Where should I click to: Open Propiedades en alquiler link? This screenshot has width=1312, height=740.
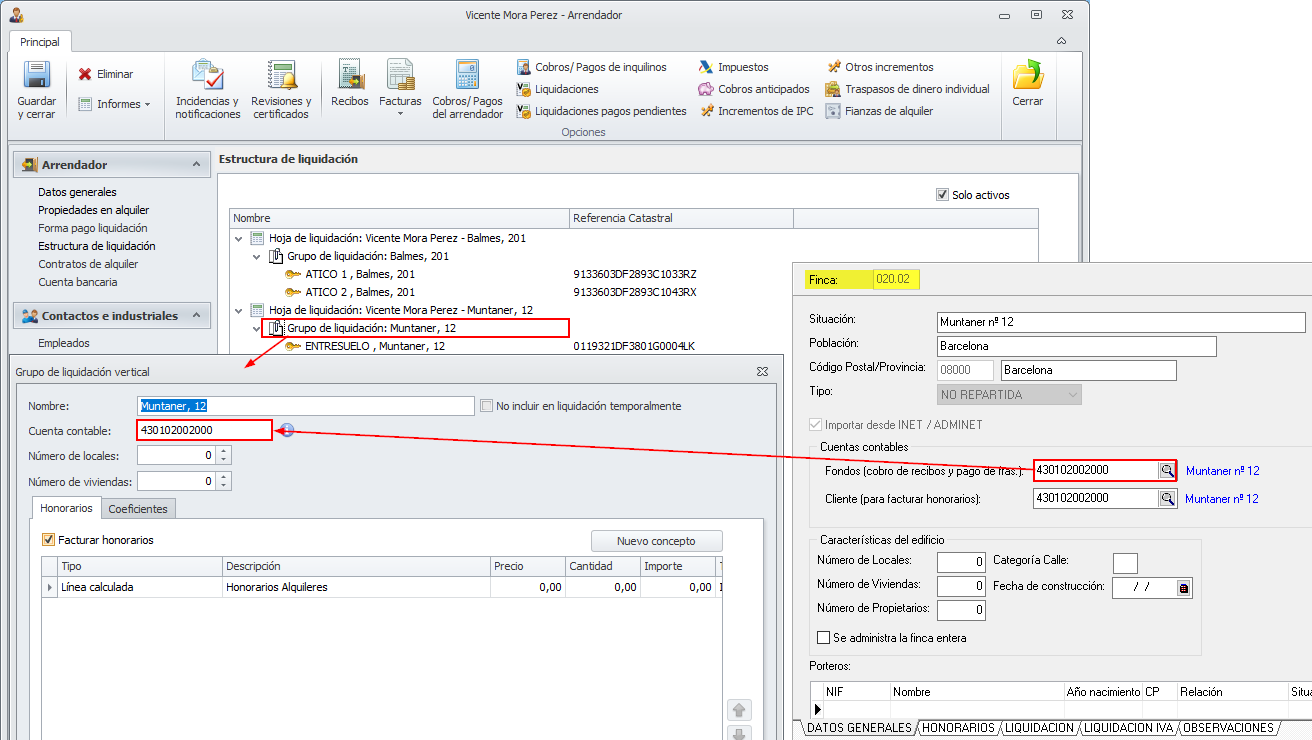(93, 210)
